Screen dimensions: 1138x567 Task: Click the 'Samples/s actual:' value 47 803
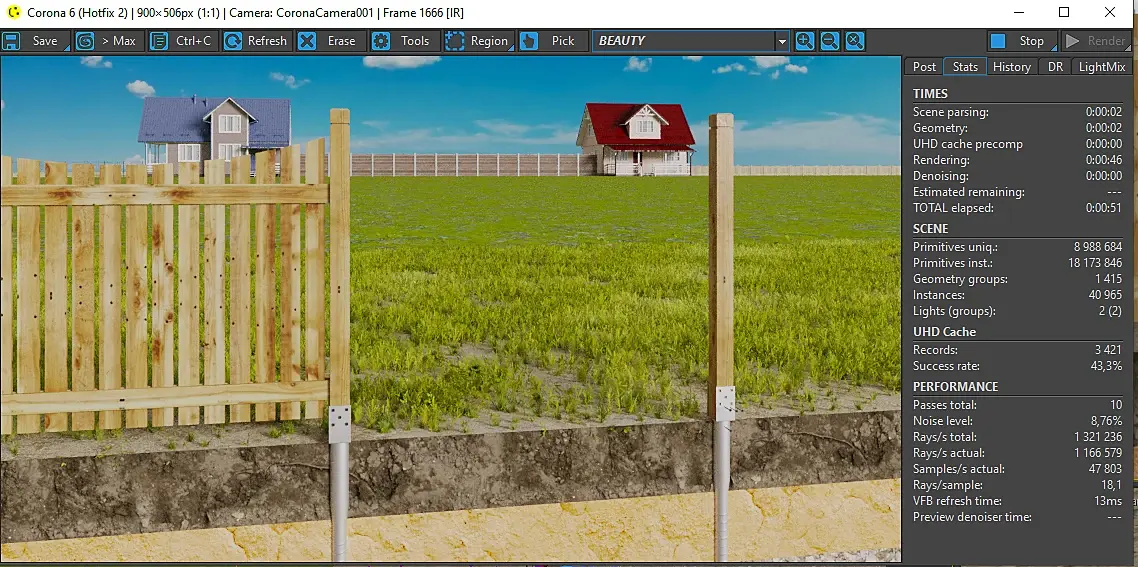point(1105,469)
